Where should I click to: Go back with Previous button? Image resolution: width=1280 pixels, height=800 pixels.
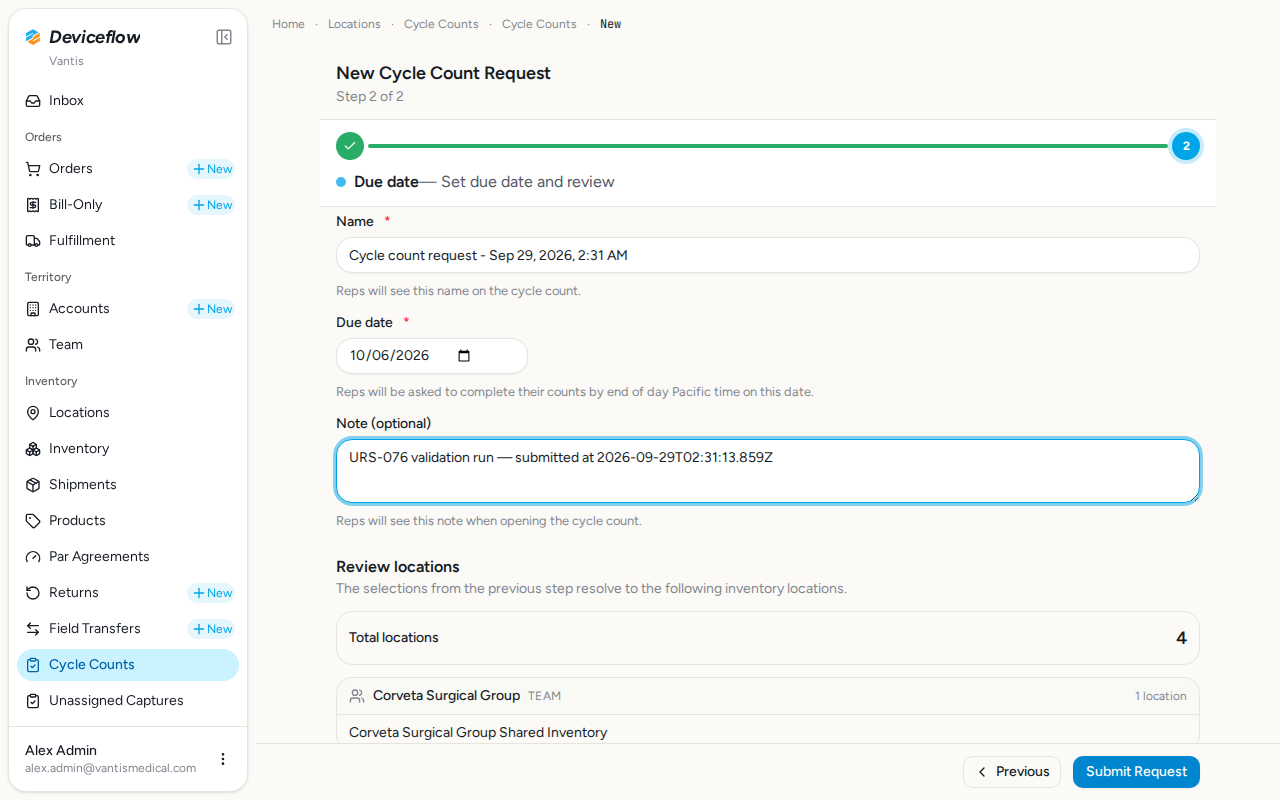(1012, 772)
